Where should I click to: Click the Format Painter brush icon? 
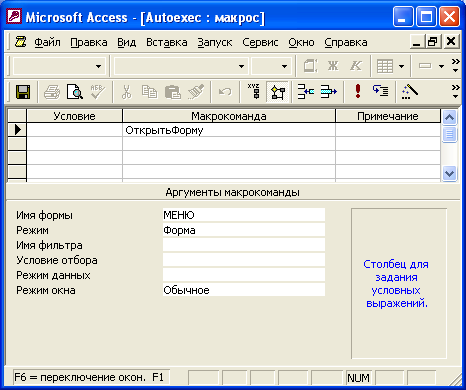[196, 91]
